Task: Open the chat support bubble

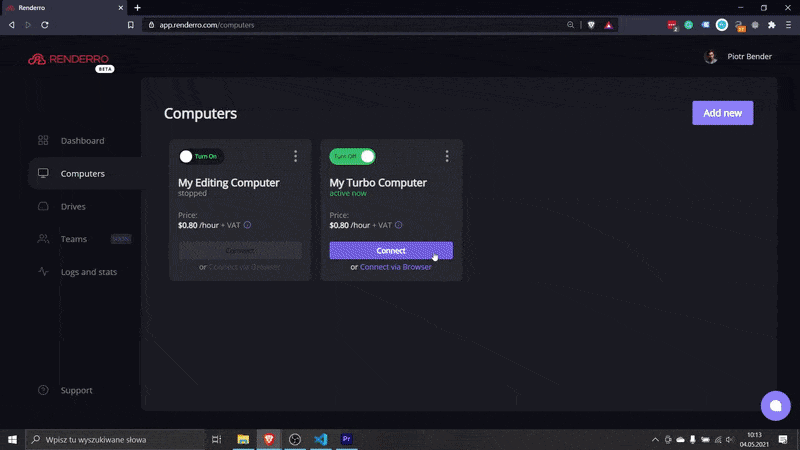Action: pos(776,406)
